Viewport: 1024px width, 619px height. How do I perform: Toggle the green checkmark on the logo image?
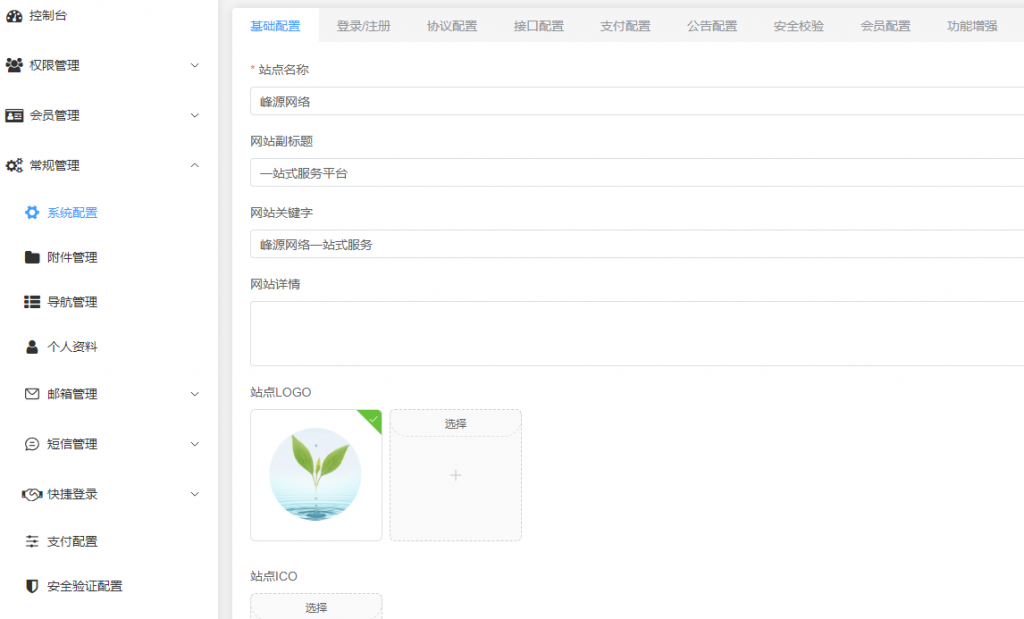pos(373,418)
